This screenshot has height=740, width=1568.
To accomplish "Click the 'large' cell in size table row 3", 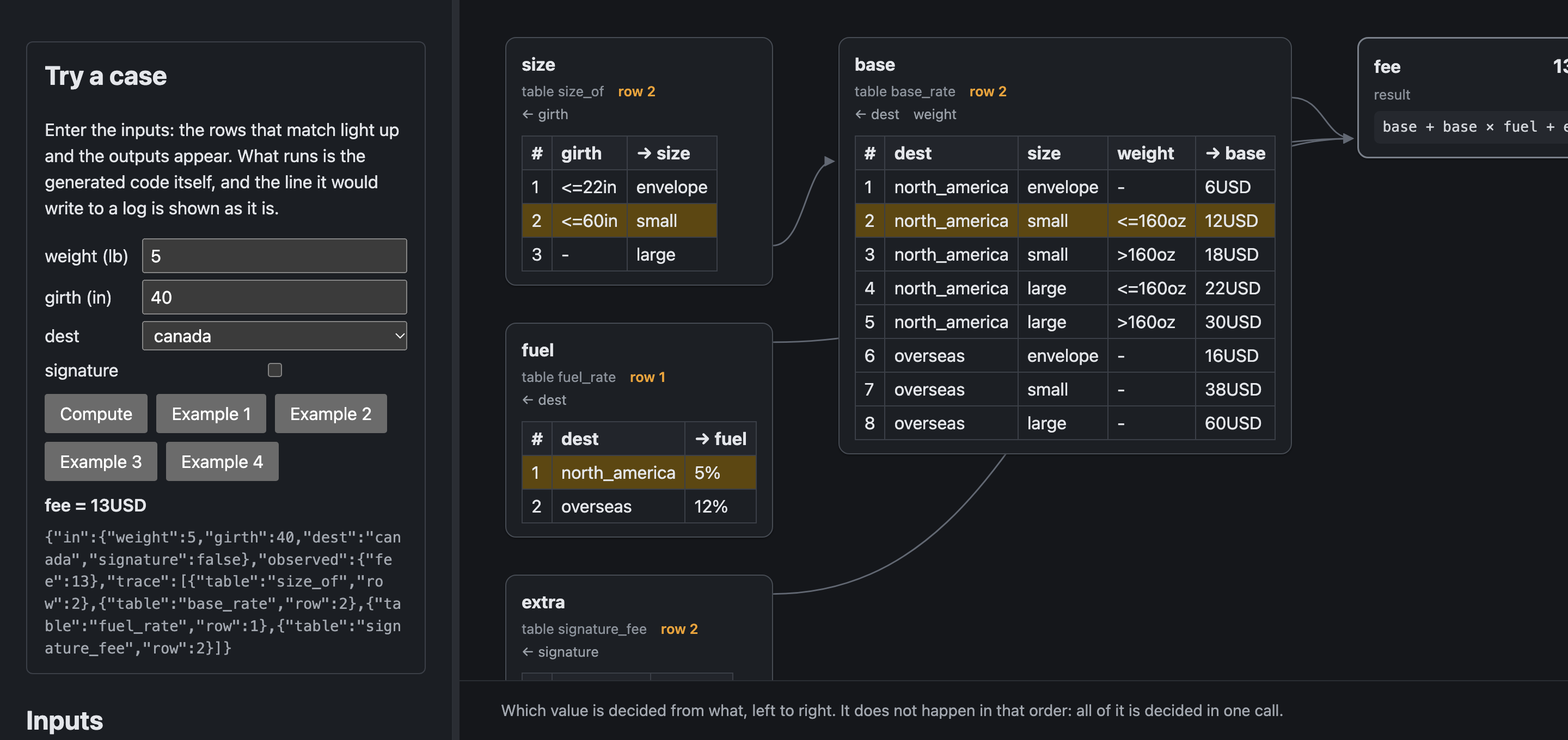I will [x=672, y=255].
